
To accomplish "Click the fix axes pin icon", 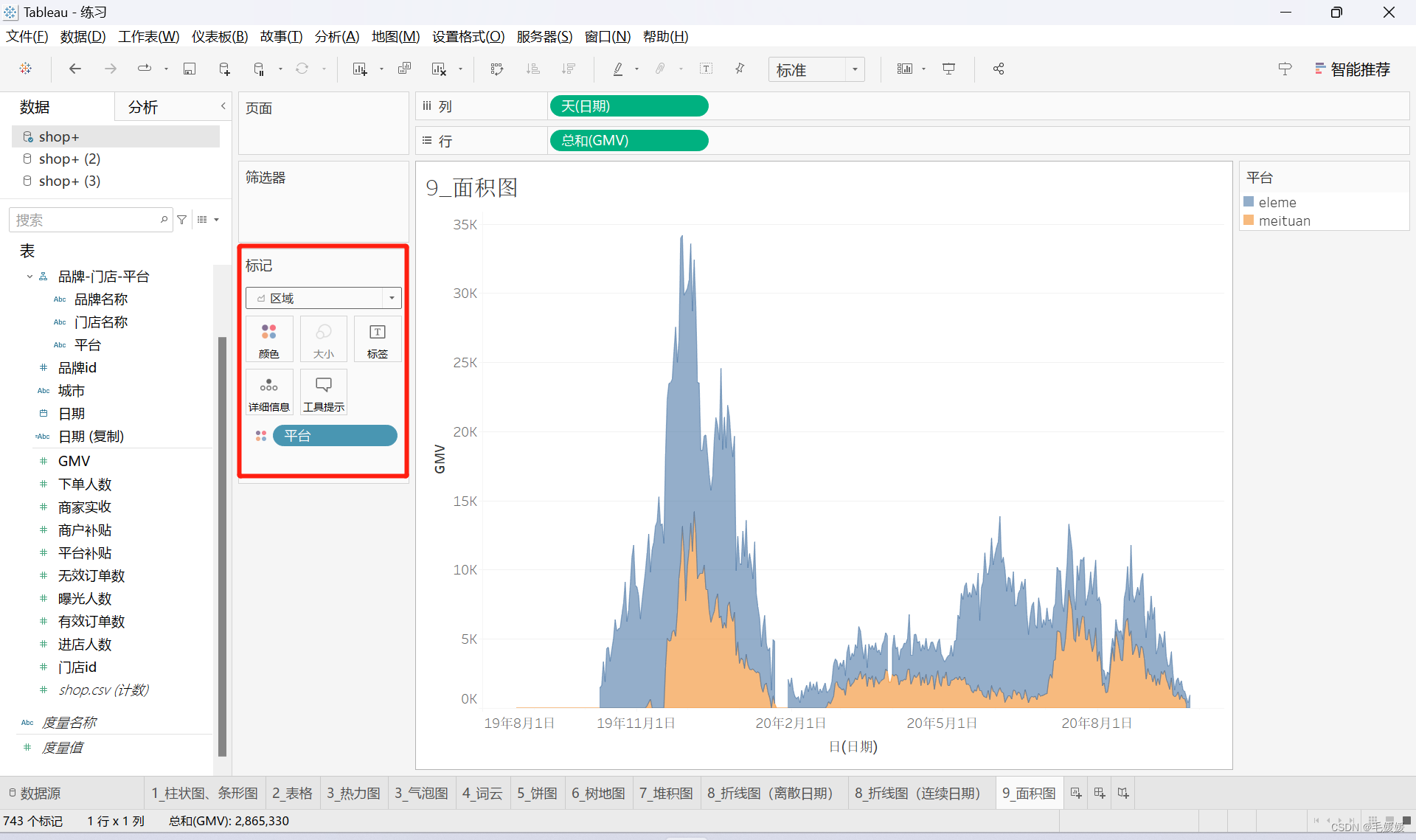I will (x=740, y=69).
